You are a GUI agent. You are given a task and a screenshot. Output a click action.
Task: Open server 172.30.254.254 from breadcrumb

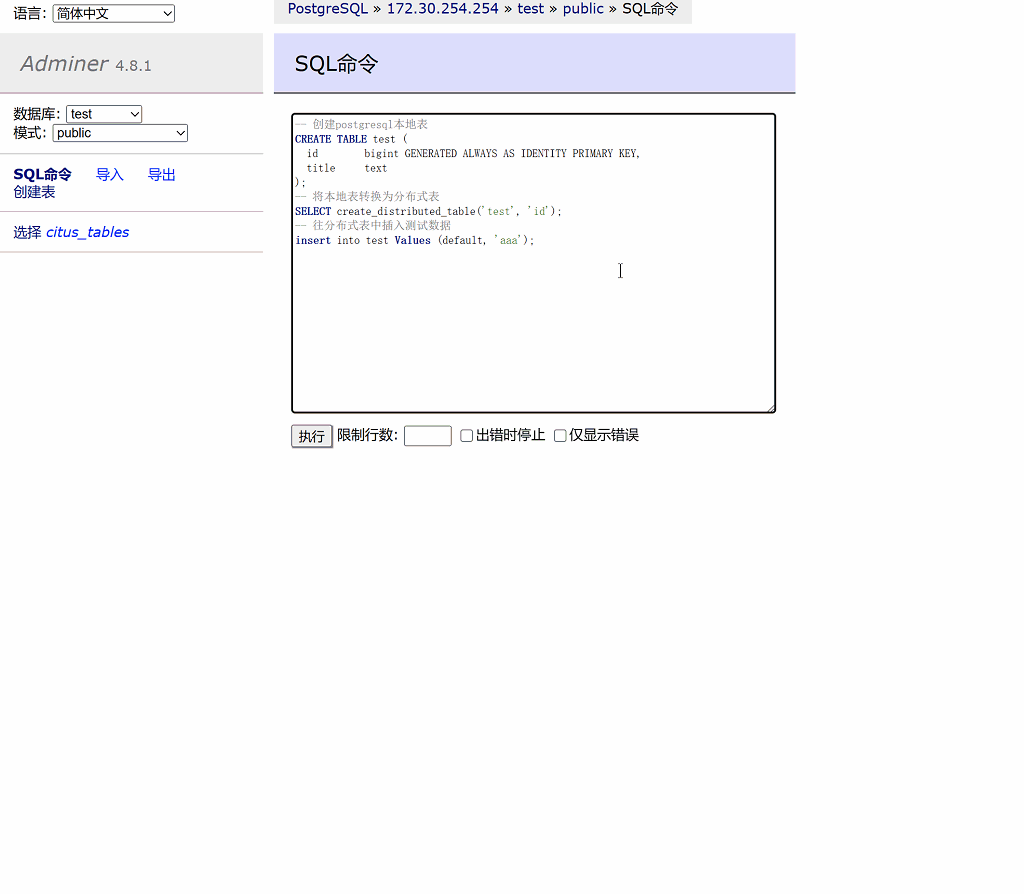(442, 8)
